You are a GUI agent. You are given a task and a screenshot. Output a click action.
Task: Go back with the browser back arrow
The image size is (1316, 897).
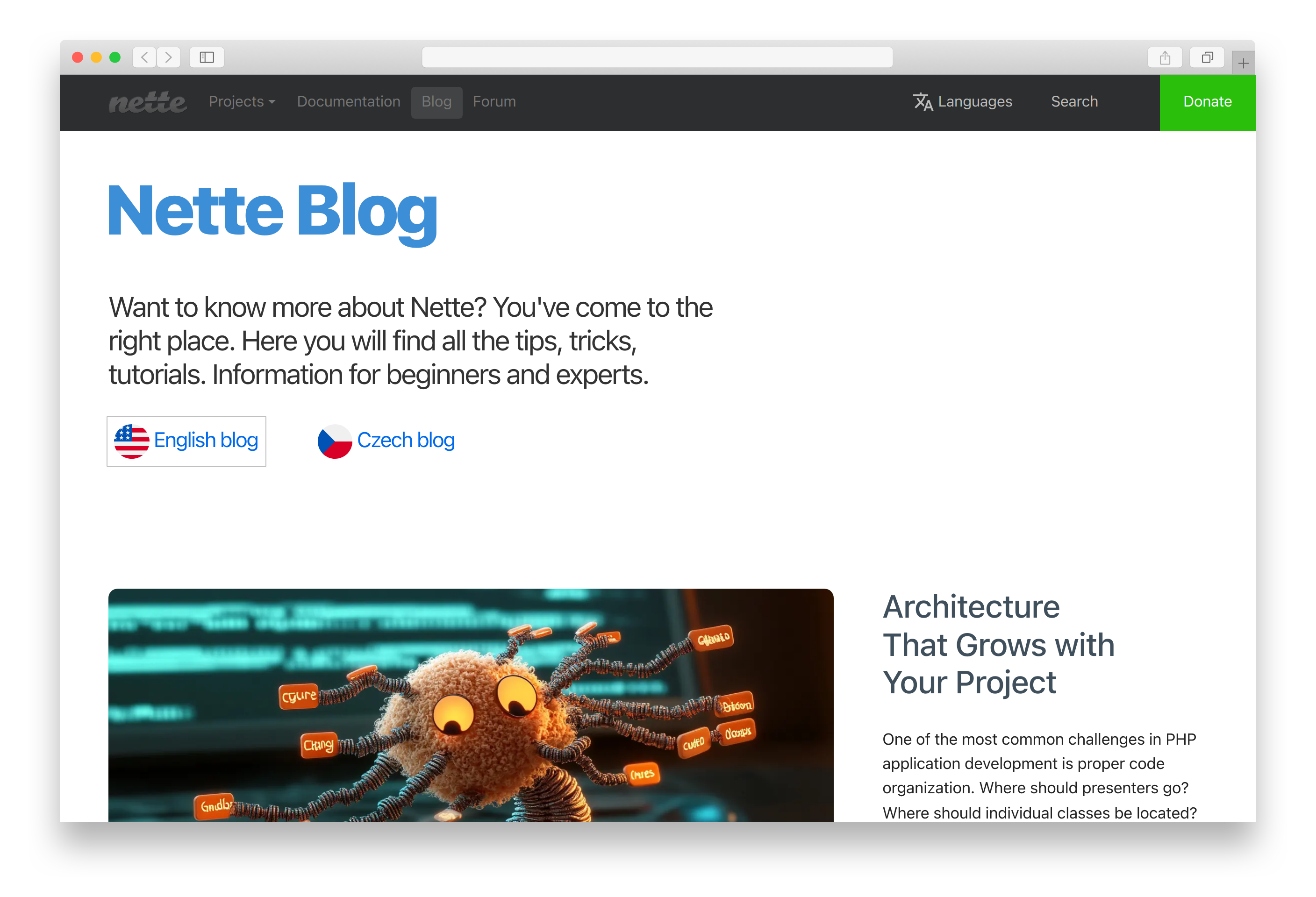coord(144,57)
